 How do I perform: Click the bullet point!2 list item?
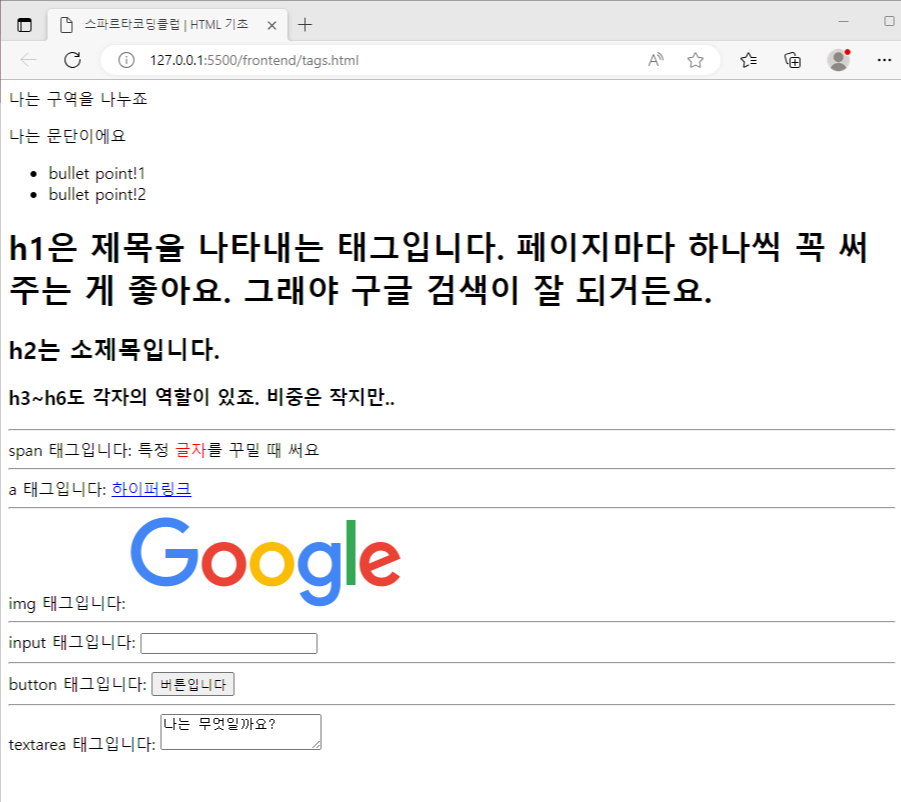point(97,195)
